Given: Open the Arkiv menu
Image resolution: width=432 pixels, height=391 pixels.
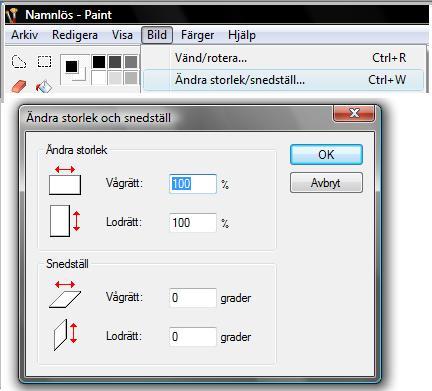Looking at the screenshot, I should pyautogui.click(x=25, y=35).
